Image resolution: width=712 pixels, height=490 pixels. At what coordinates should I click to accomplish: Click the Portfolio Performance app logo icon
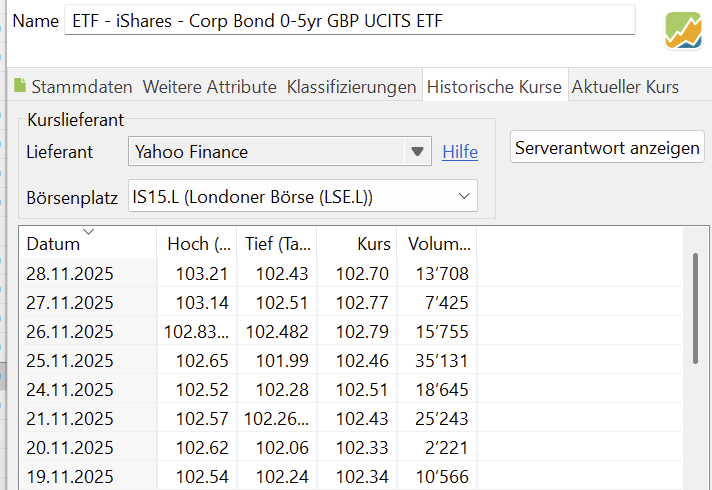683,30
